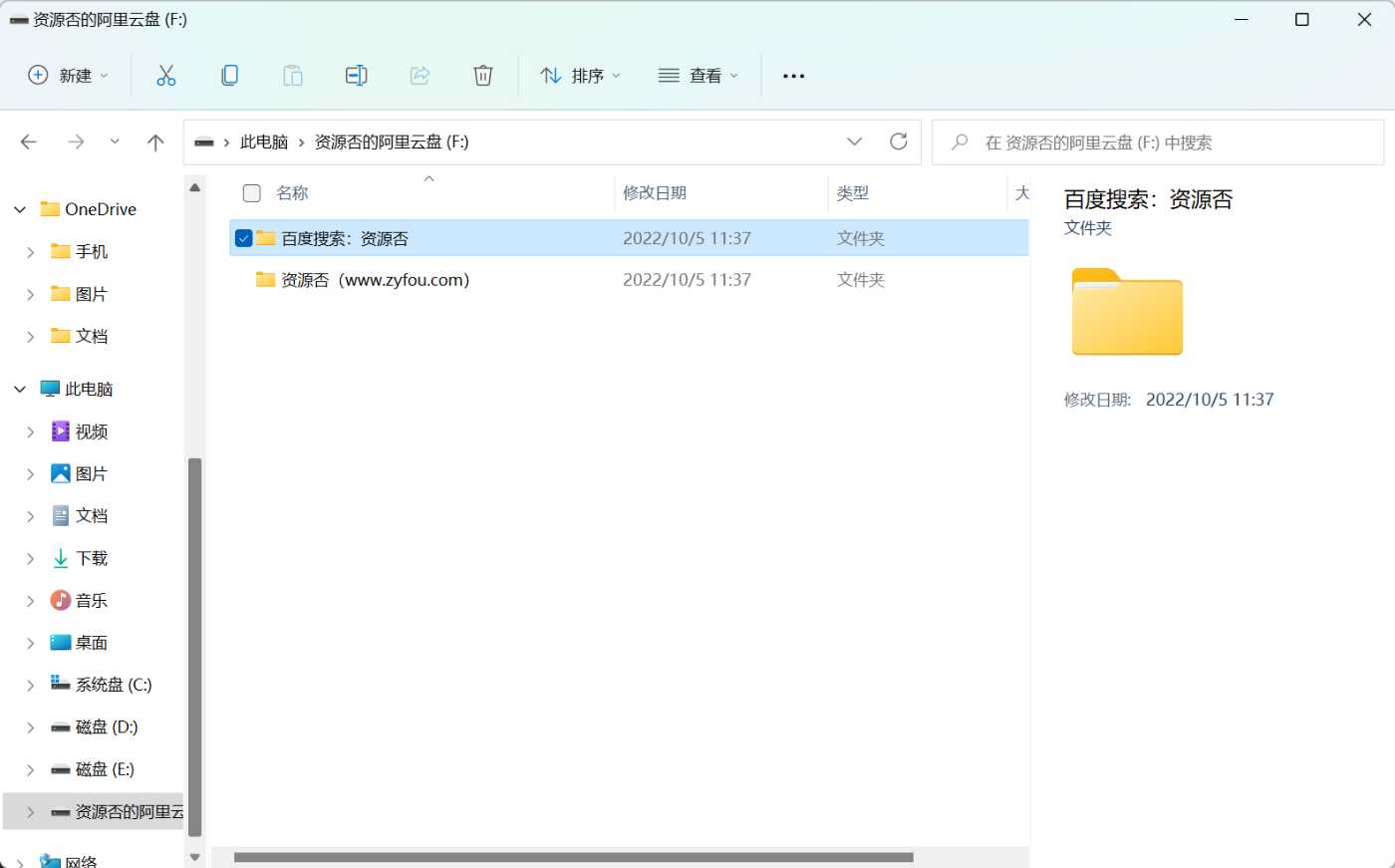The height and width of the screenshot is (868, 1395).
Task: Open the 排序 sort dropdown
Action: (x=580, y=76)
